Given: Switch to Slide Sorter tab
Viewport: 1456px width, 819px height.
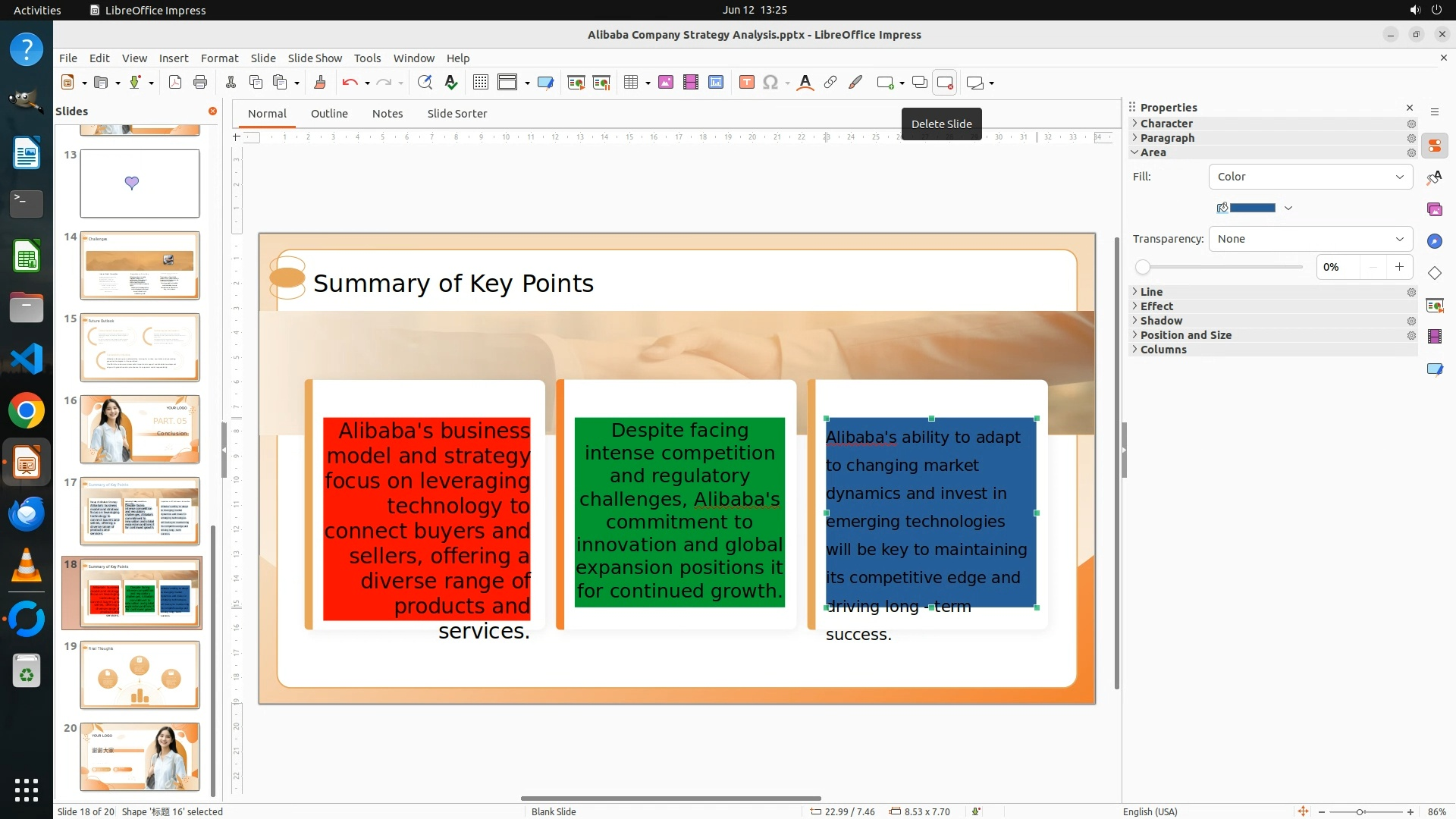Looking at the screenshot, I should pos(457,114).
